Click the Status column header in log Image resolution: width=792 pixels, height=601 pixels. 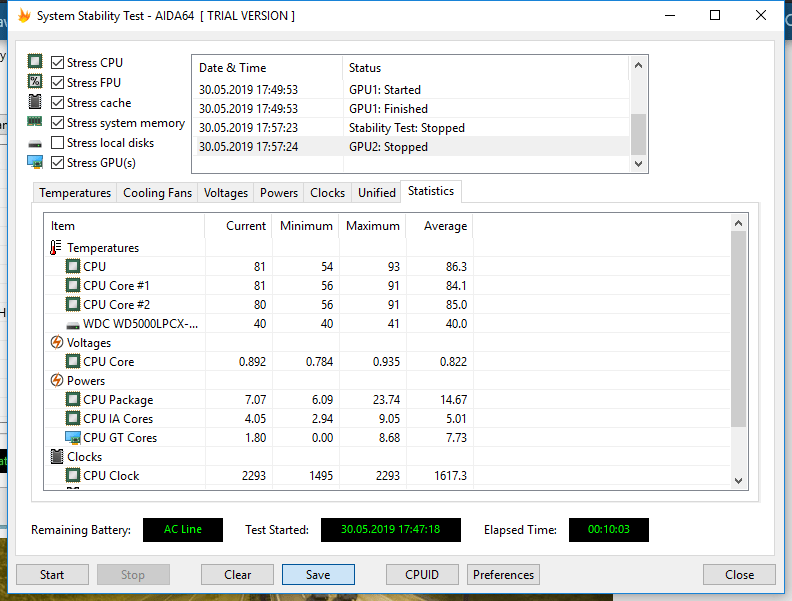point(486,68)
